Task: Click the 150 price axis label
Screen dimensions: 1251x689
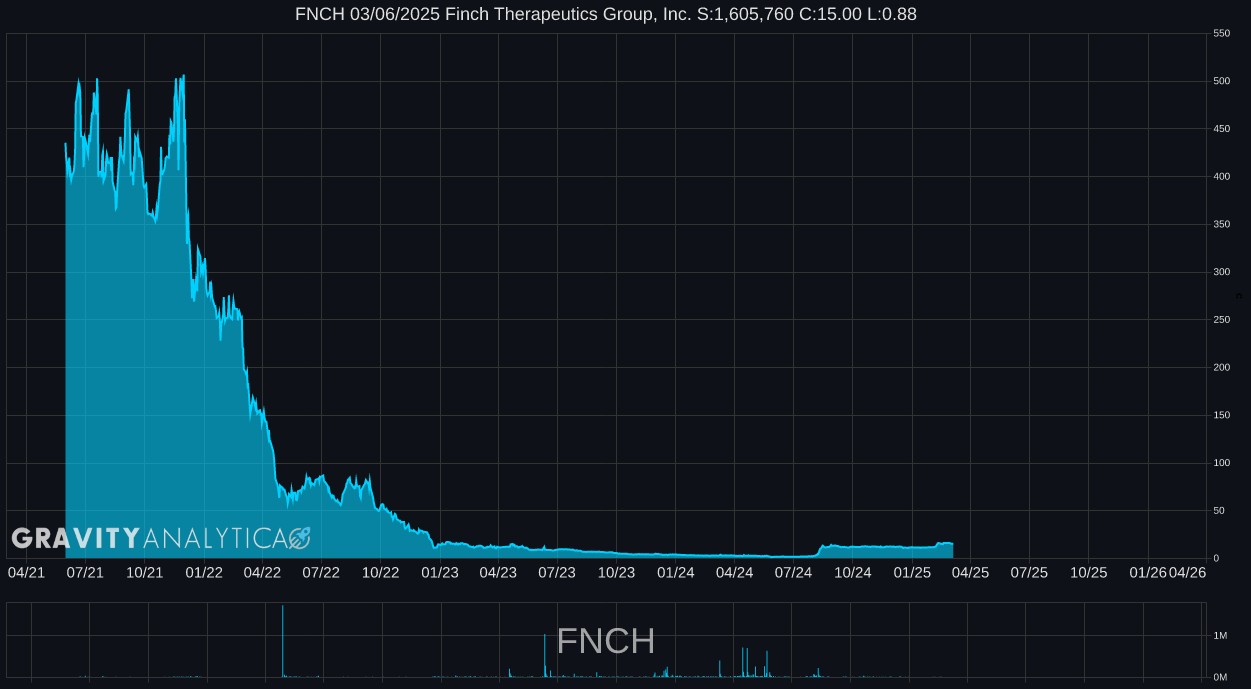Action: (x=1221, y=415)
